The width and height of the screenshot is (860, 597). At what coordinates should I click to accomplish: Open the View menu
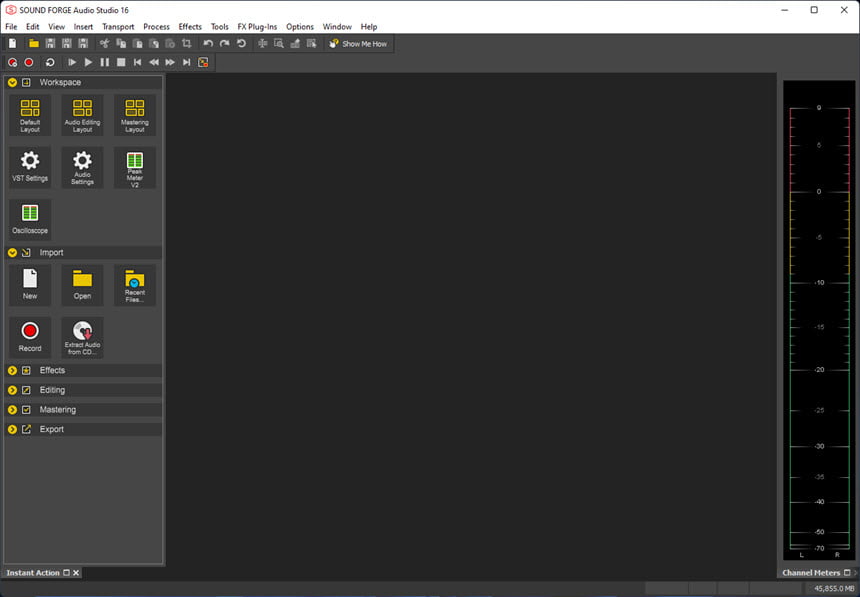tap(56, 26)
